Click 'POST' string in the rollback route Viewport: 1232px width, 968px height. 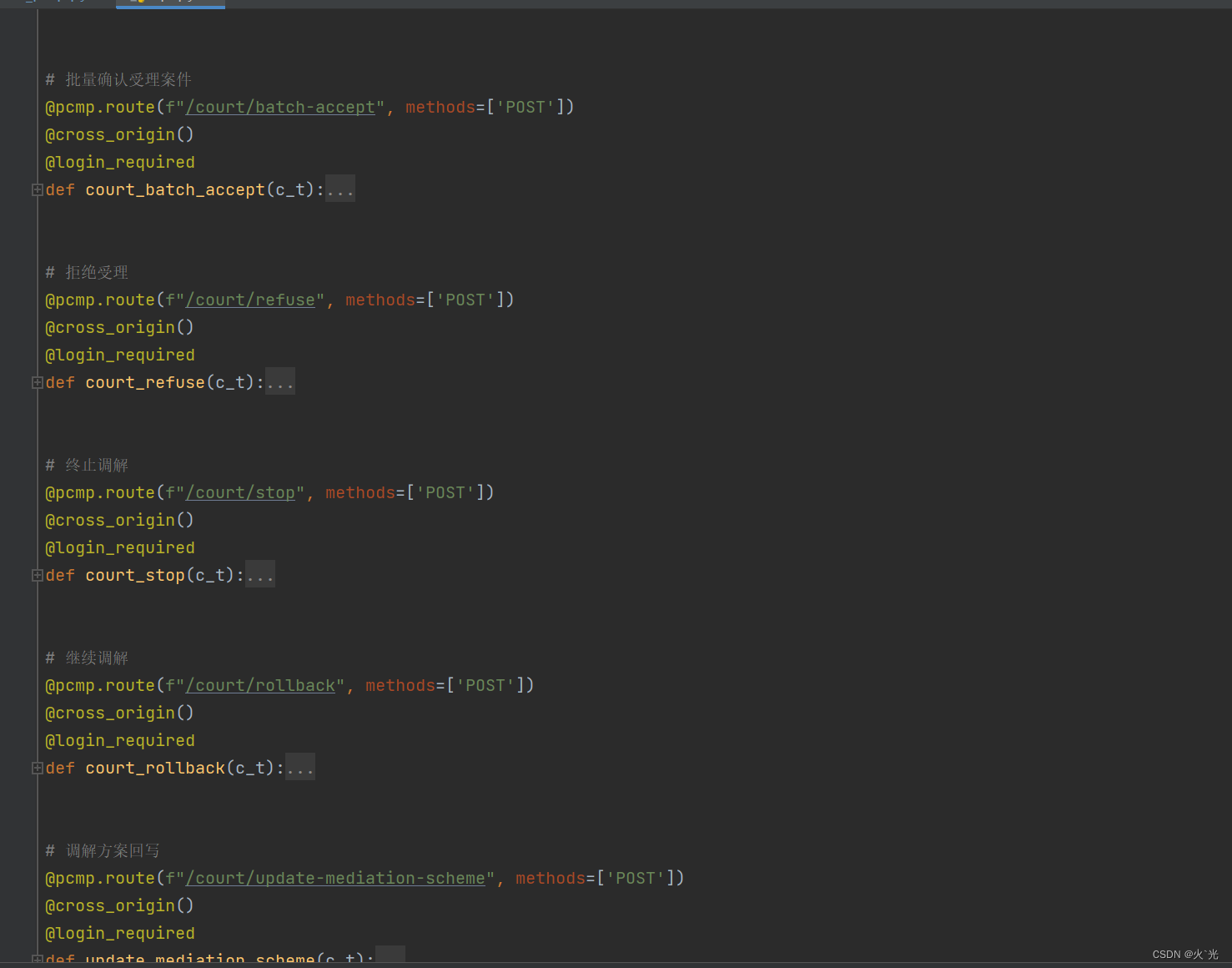tap(485, 685)
